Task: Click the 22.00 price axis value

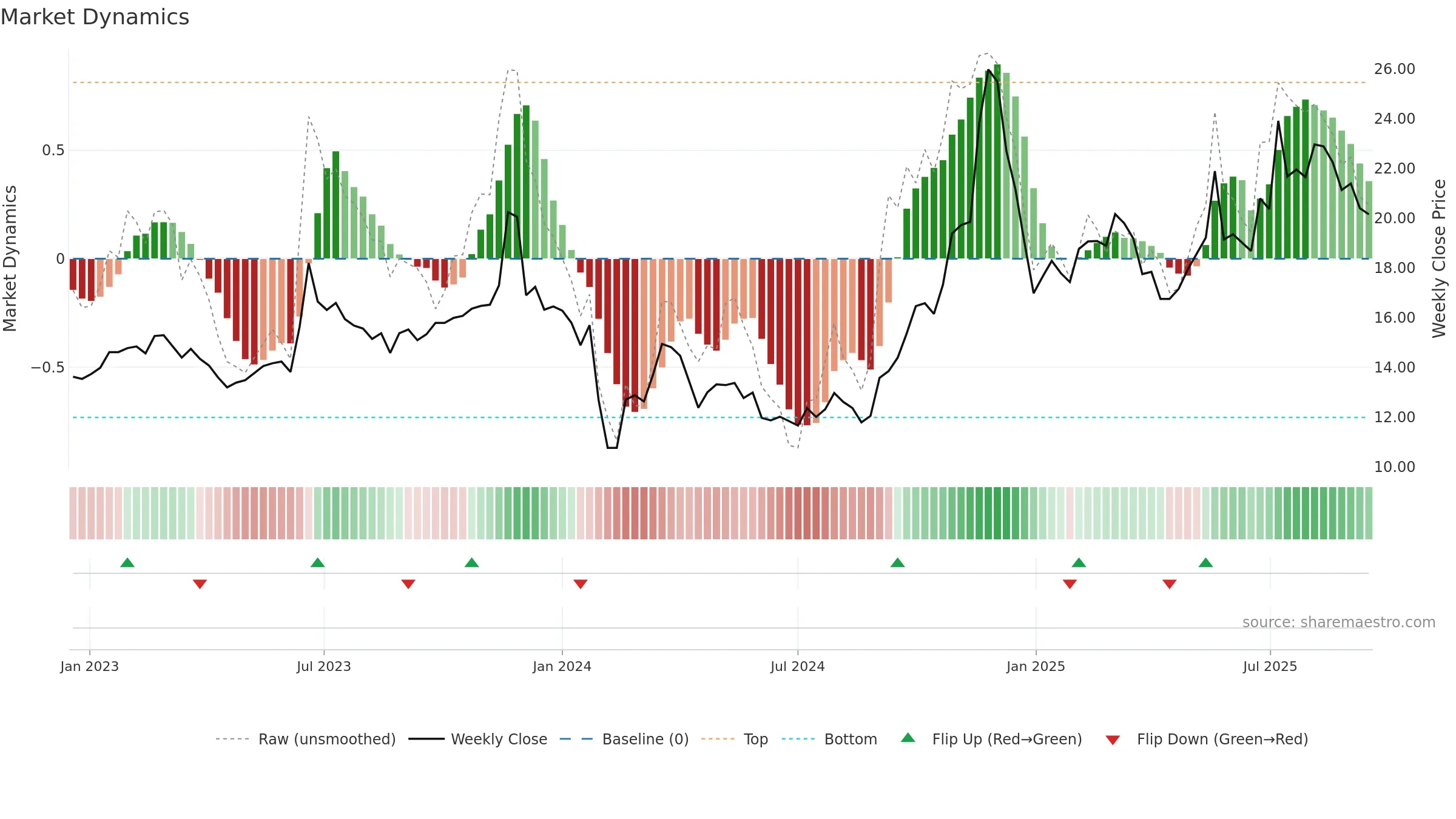Action: 1395,169
